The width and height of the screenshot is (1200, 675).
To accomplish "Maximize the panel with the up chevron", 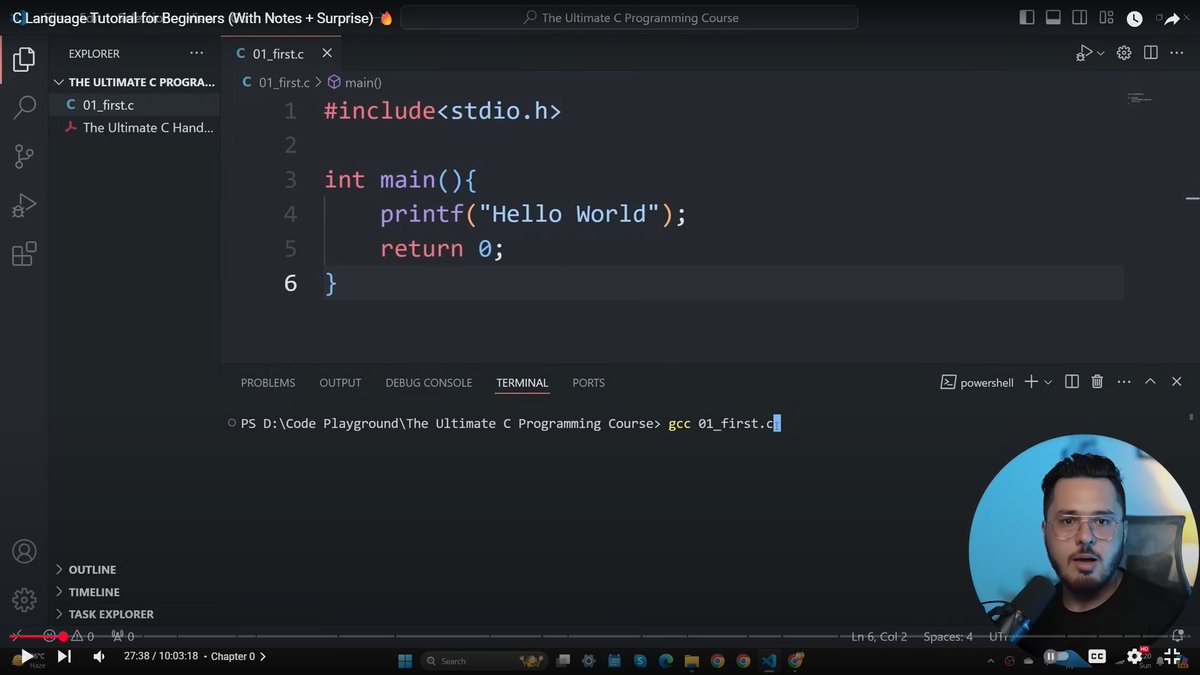I will tap(1150, 382).
